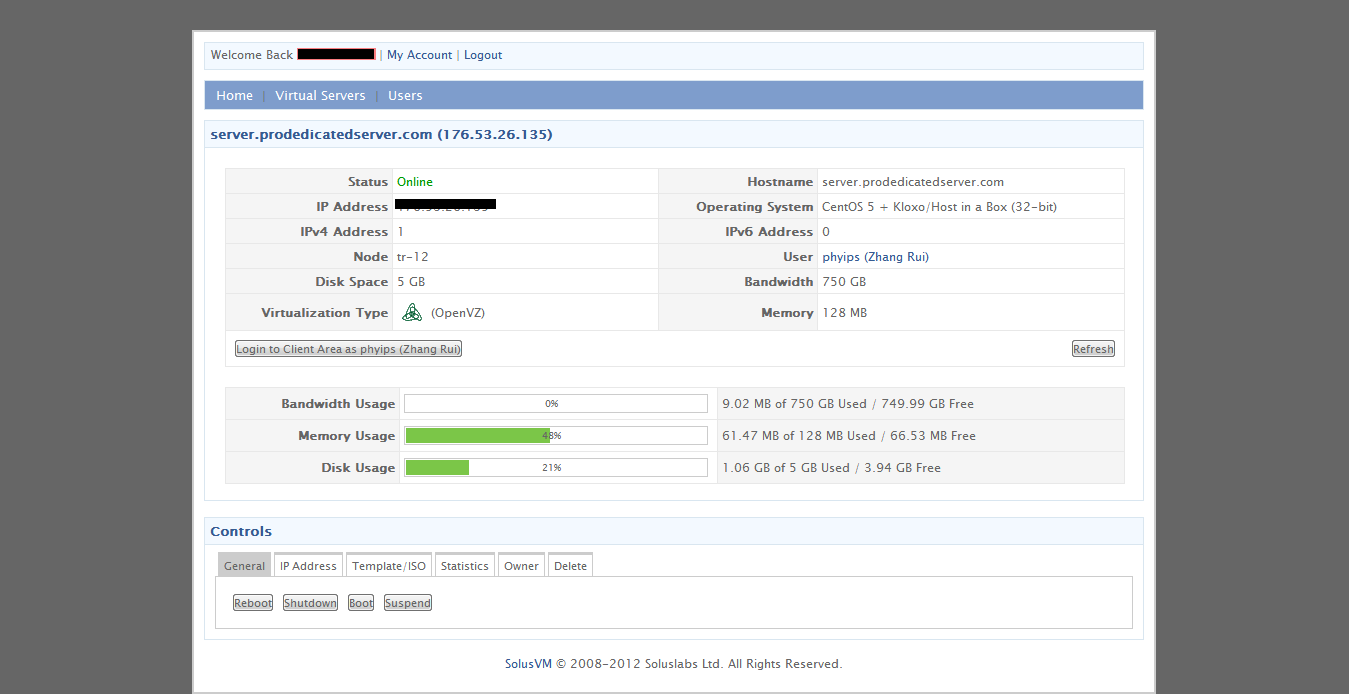Screen dimensions: 1349x694
Task: Click the Controls section heading
Action: tap(241, 531)
